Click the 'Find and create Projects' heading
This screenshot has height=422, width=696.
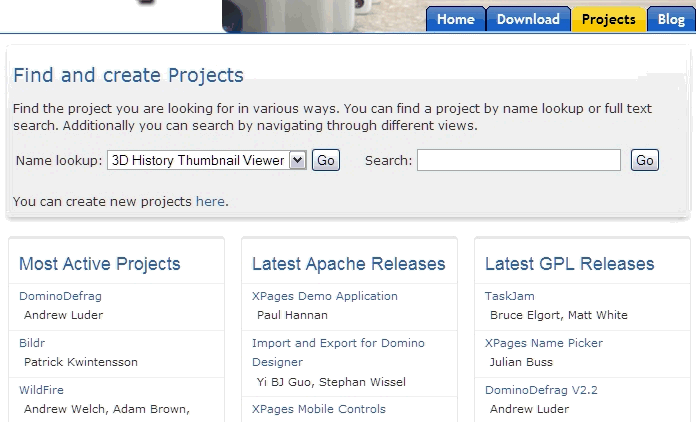pyautogui.click(x=128, y=75)
